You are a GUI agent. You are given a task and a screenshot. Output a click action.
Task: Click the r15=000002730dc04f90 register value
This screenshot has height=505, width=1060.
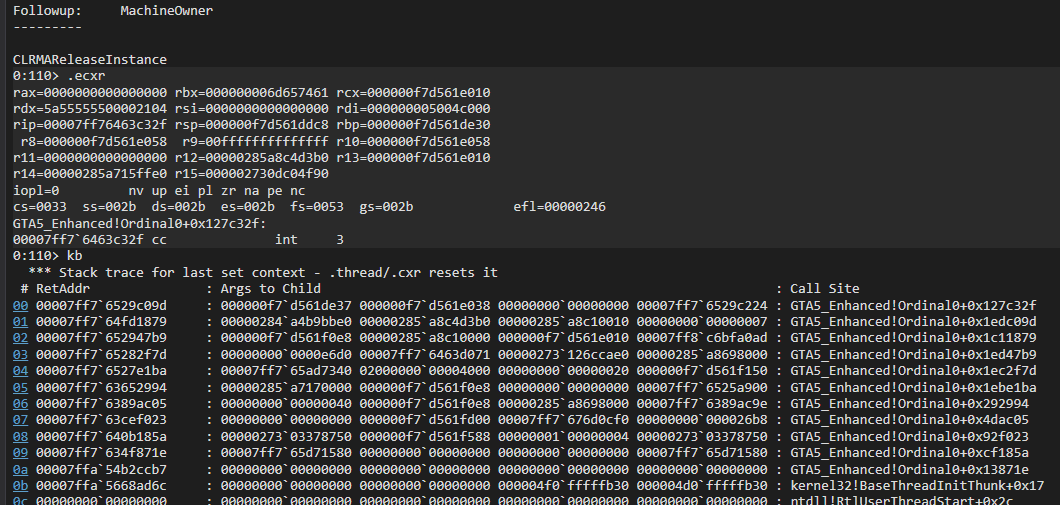point(251,174)
